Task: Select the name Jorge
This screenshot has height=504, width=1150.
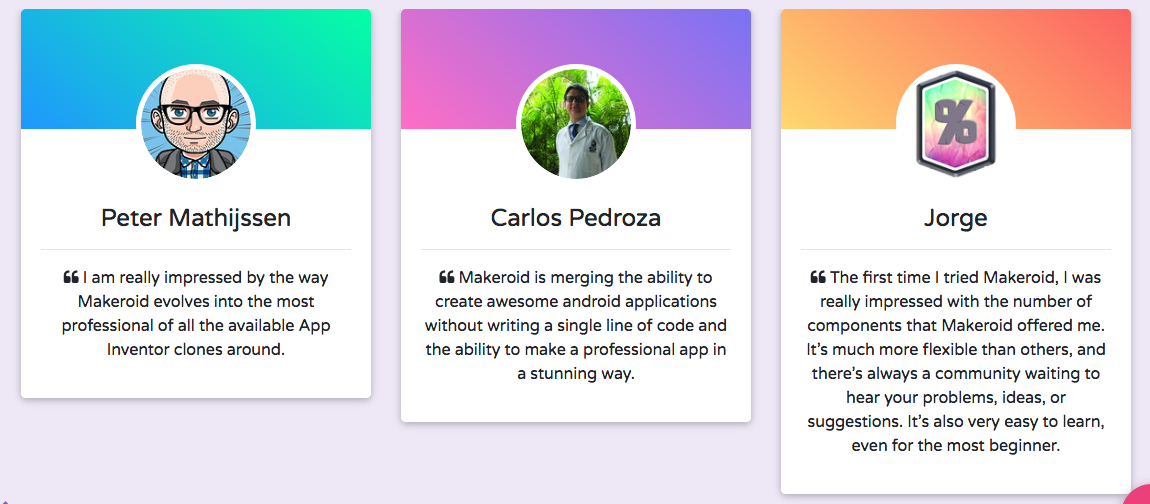Action: (x=956, y=217)
